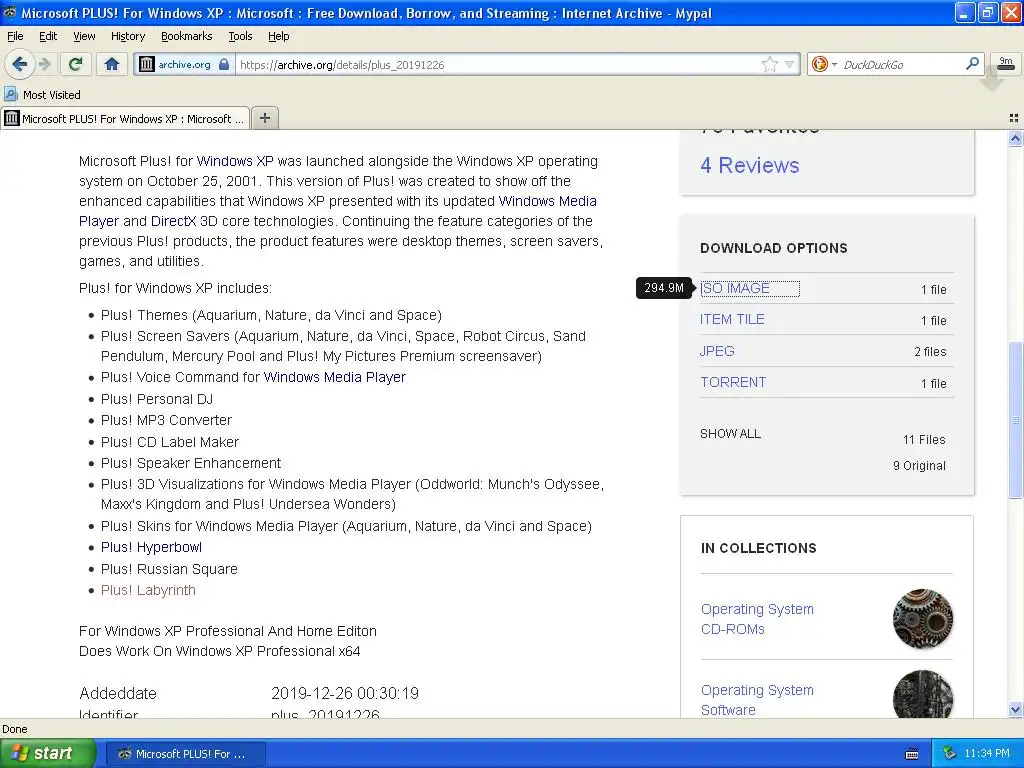Image resolution: width=1024 pixels, height=768 pixels.
Task: Click the DOWNLOAD OPTIONS heading
Action: (774, 248)
